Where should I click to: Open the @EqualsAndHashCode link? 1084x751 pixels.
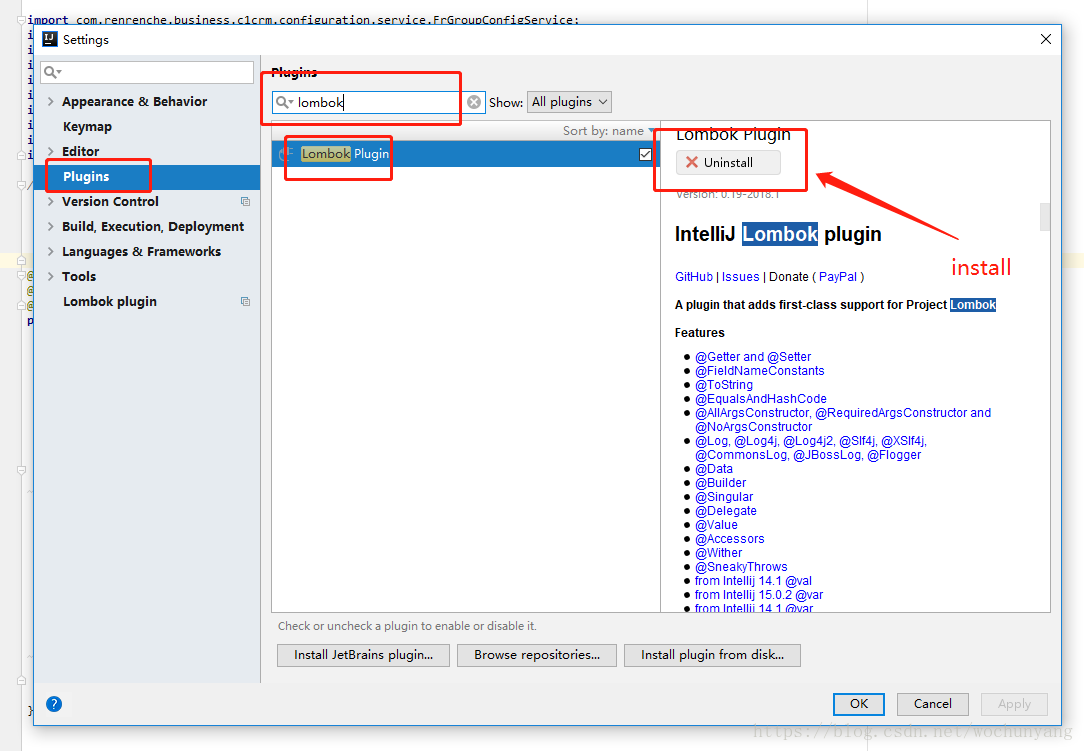(x=760, y=399)
